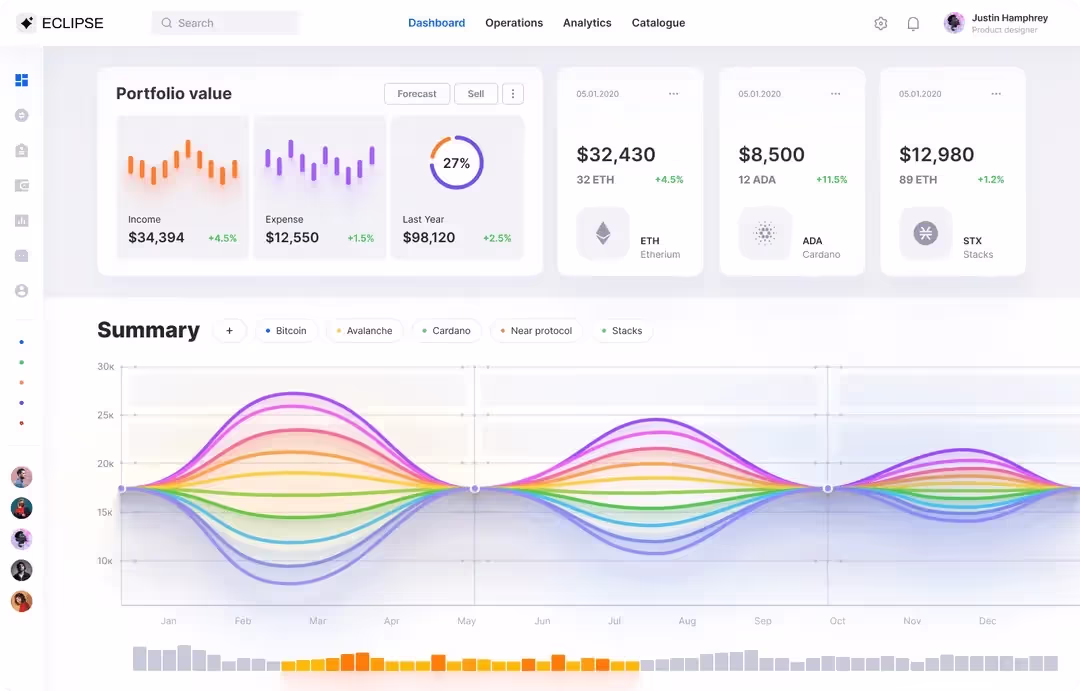Click the Ethereum coin icon

[603, 233]
